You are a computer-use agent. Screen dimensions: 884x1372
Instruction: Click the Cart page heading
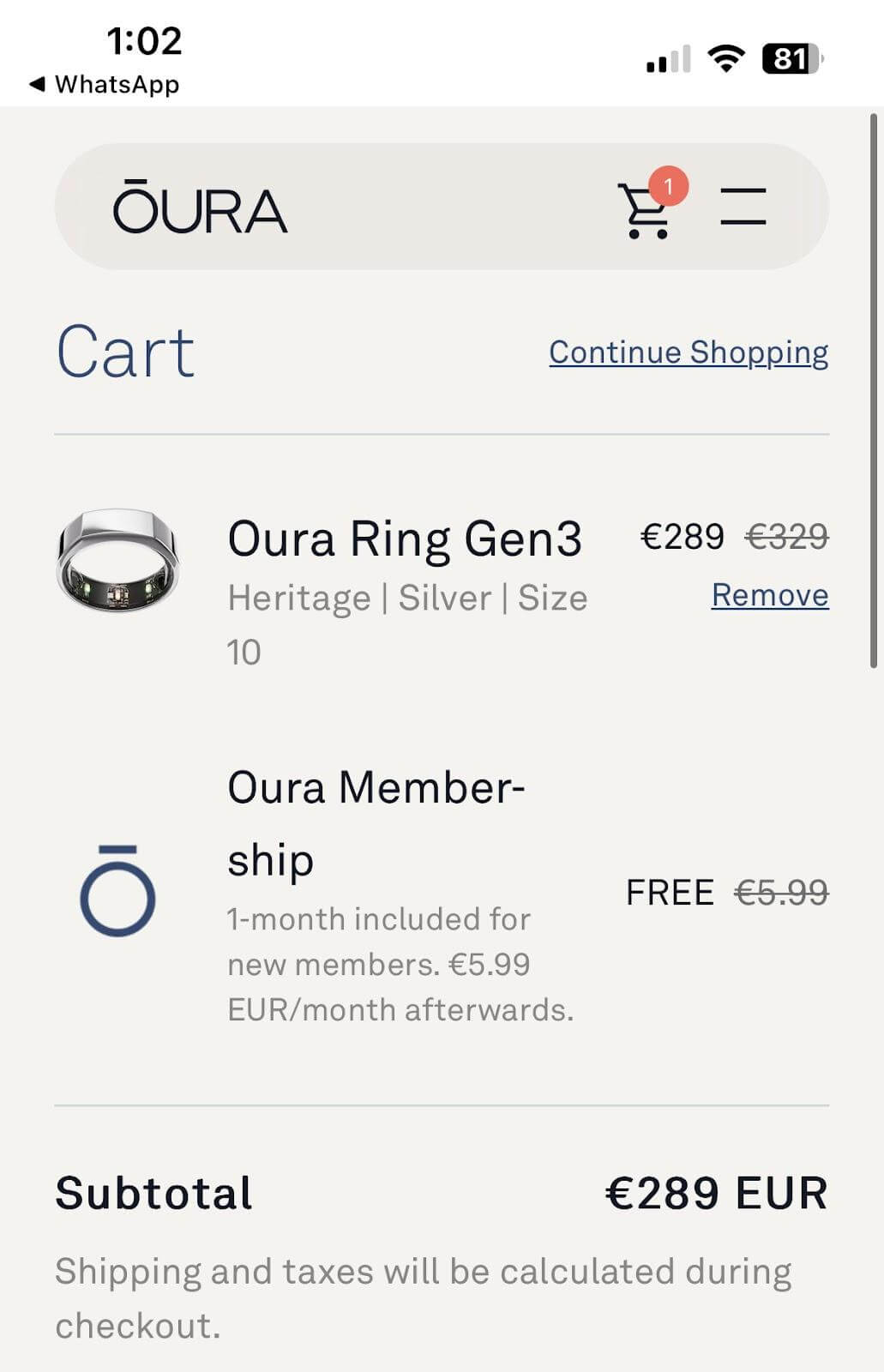(x=126, y=352)
